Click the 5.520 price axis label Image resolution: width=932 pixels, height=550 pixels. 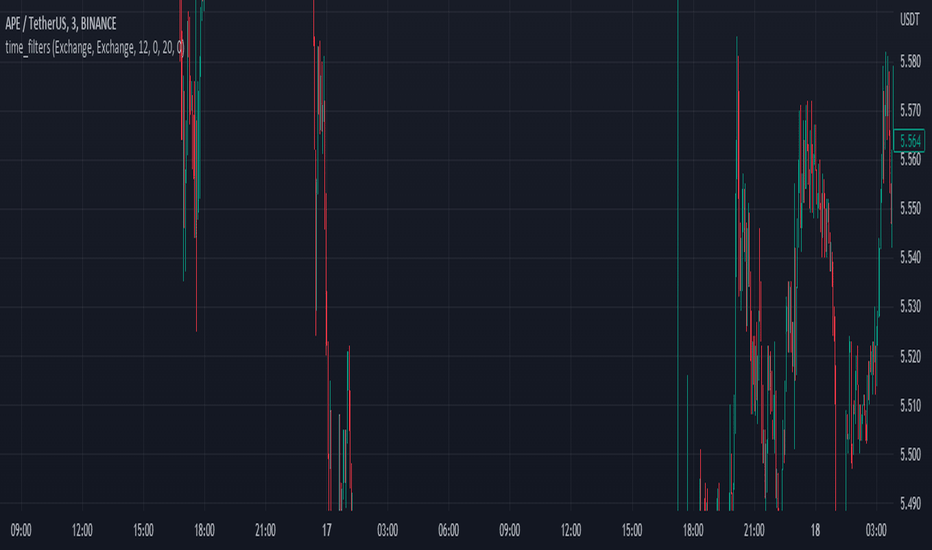910,357
